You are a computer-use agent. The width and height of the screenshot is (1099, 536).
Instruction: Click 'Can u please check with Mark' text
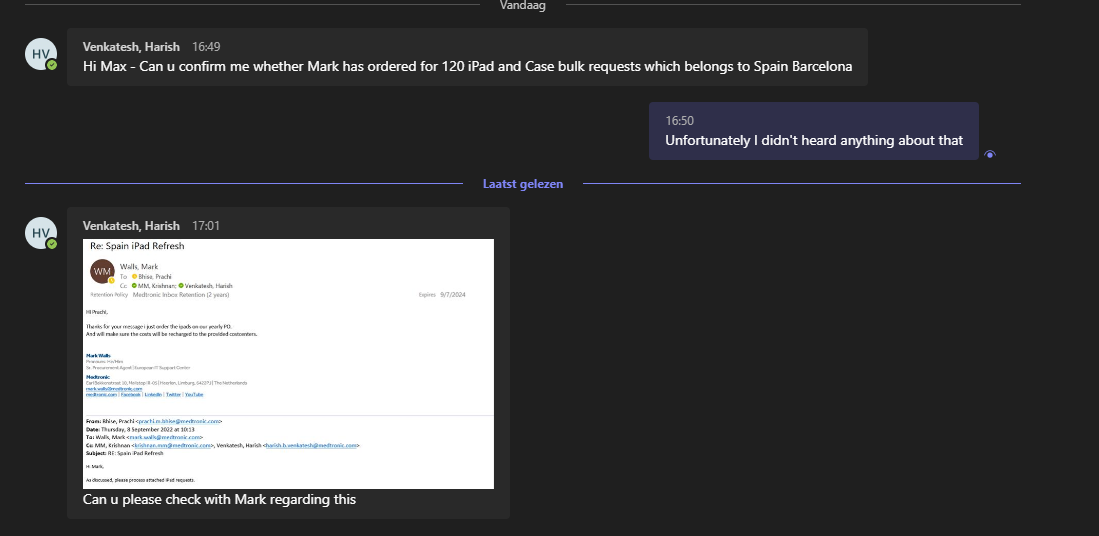pyautogui.click(x=219, y=499)
